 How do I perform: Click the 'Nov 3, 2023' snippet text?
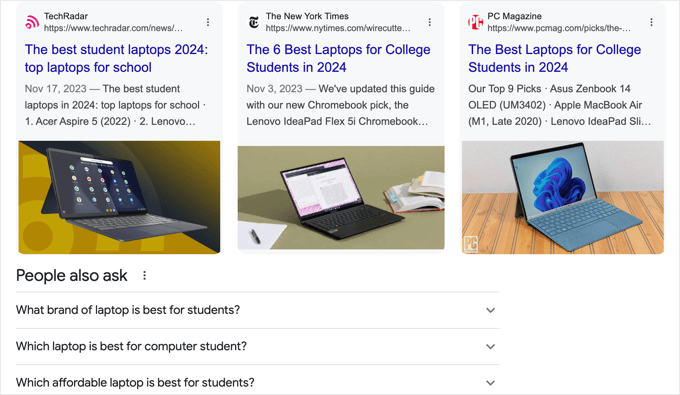click(274, 89)
